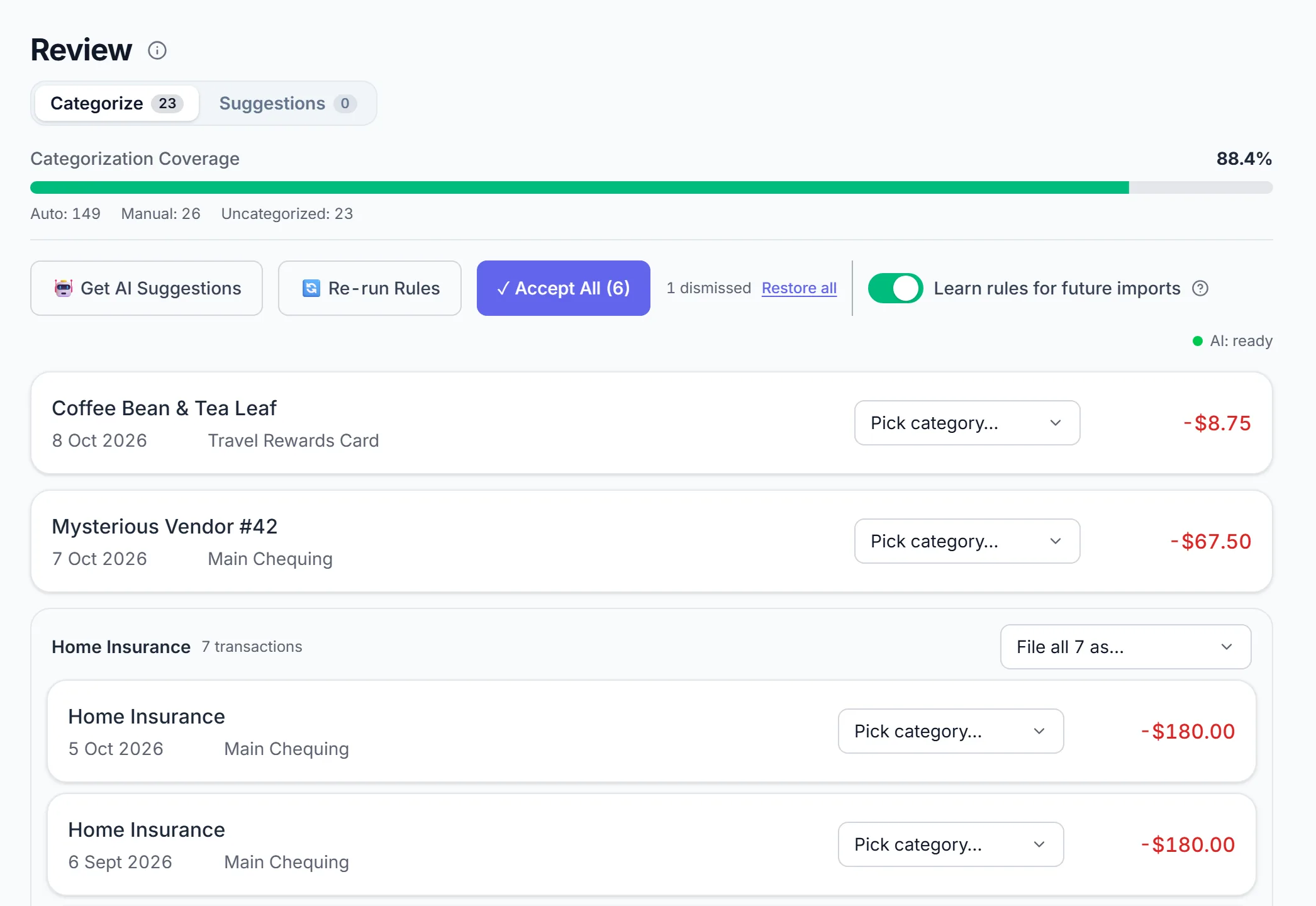Toggle Learn rules for future imports switch

(x=895, y=288)
